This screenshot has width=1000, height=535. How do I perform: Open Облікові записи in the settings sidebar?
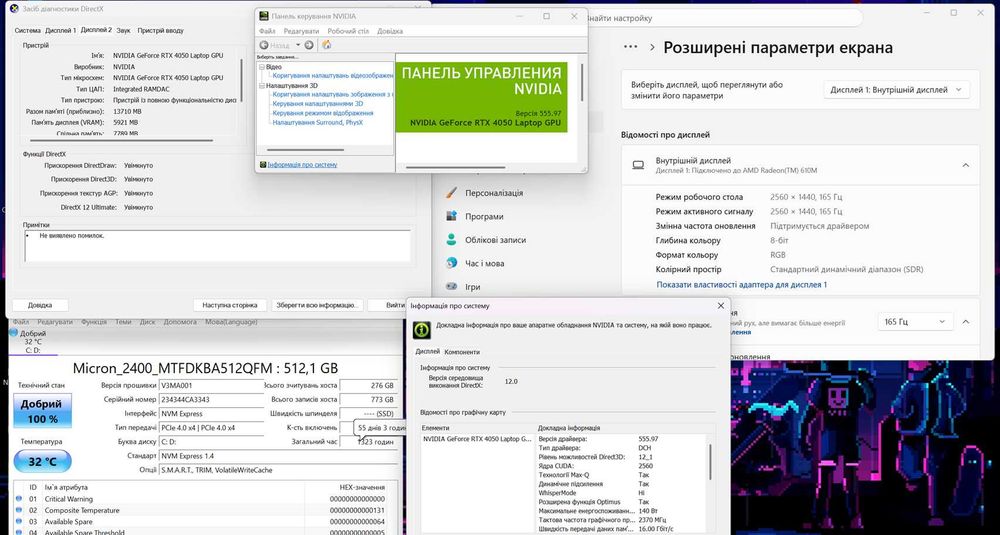(x=487, y=240)
